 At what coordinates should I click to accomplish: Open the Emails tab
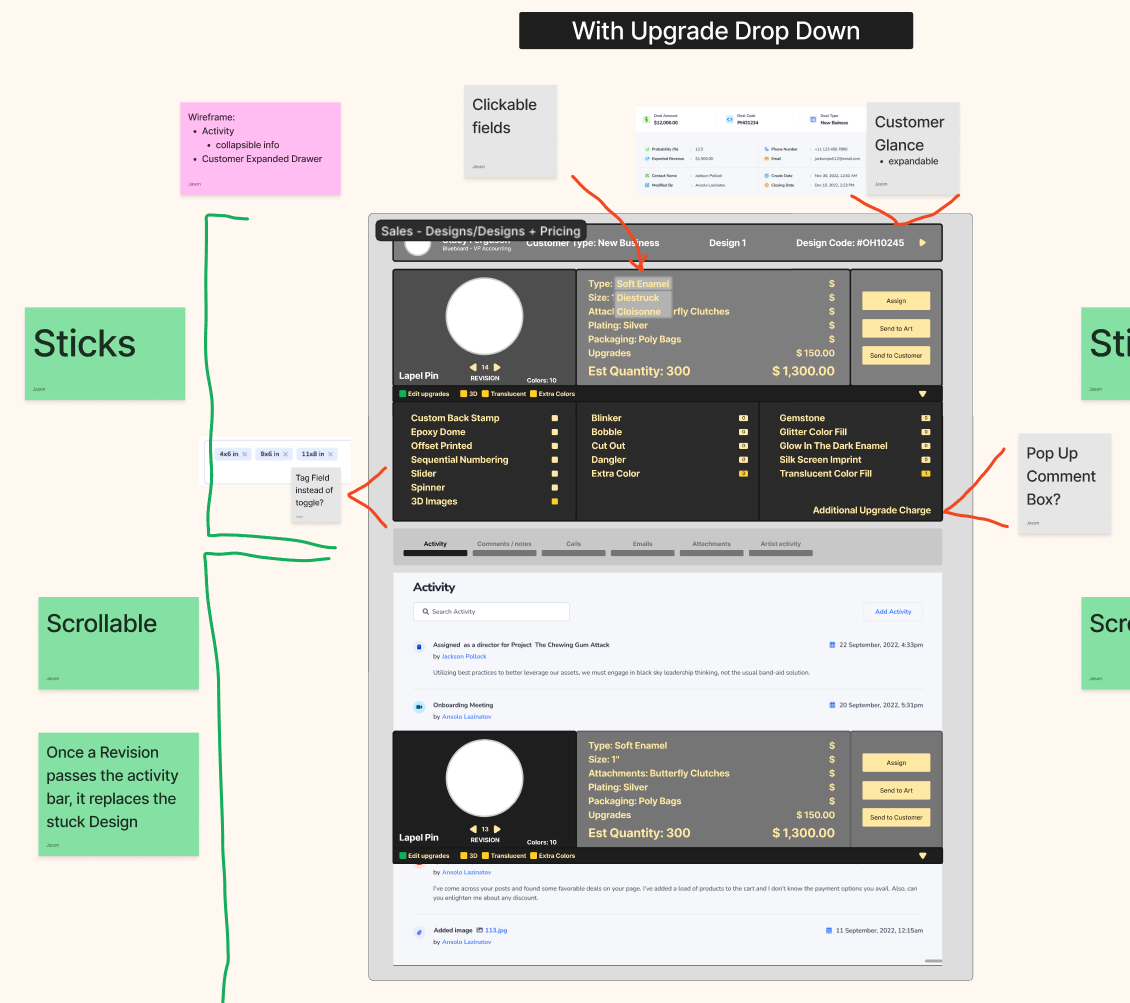pos(643,548)
